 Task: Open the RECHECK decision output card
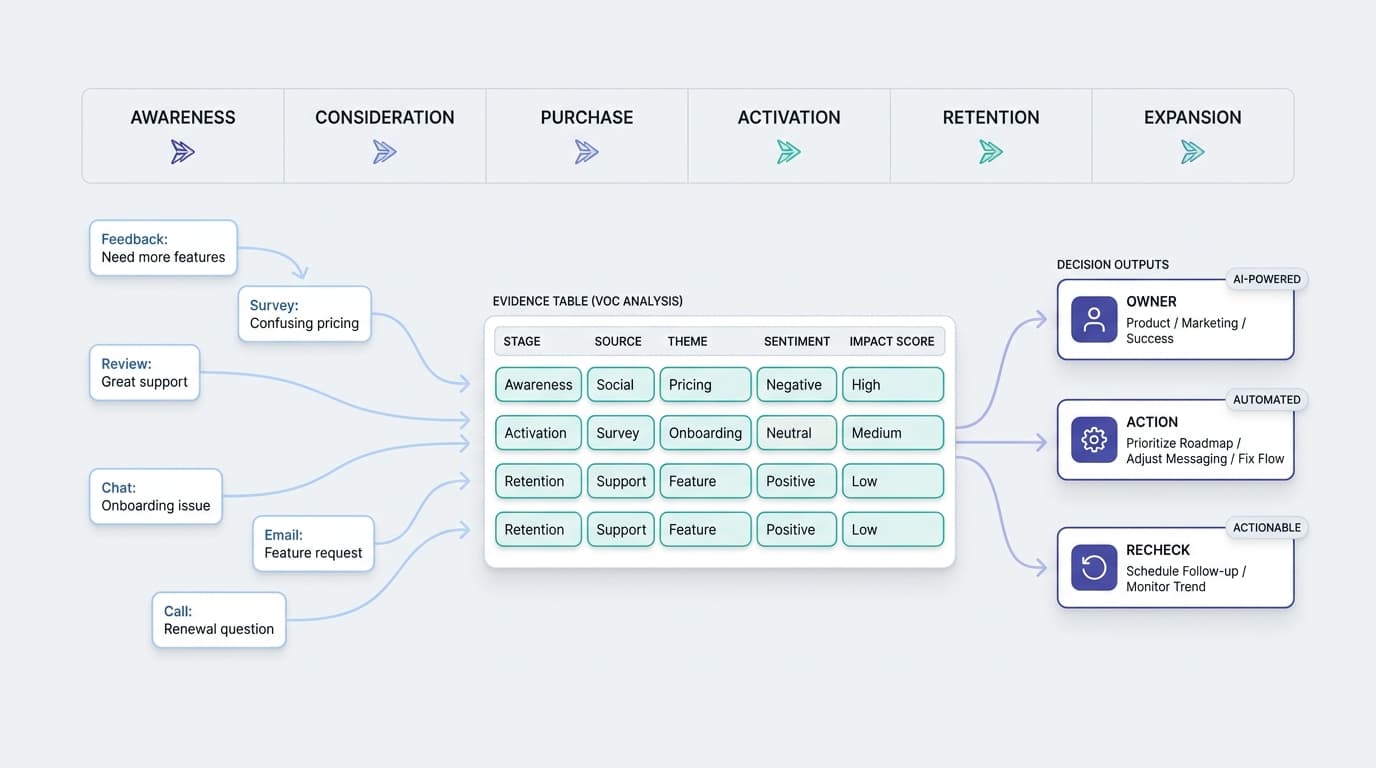(1176, 568)
